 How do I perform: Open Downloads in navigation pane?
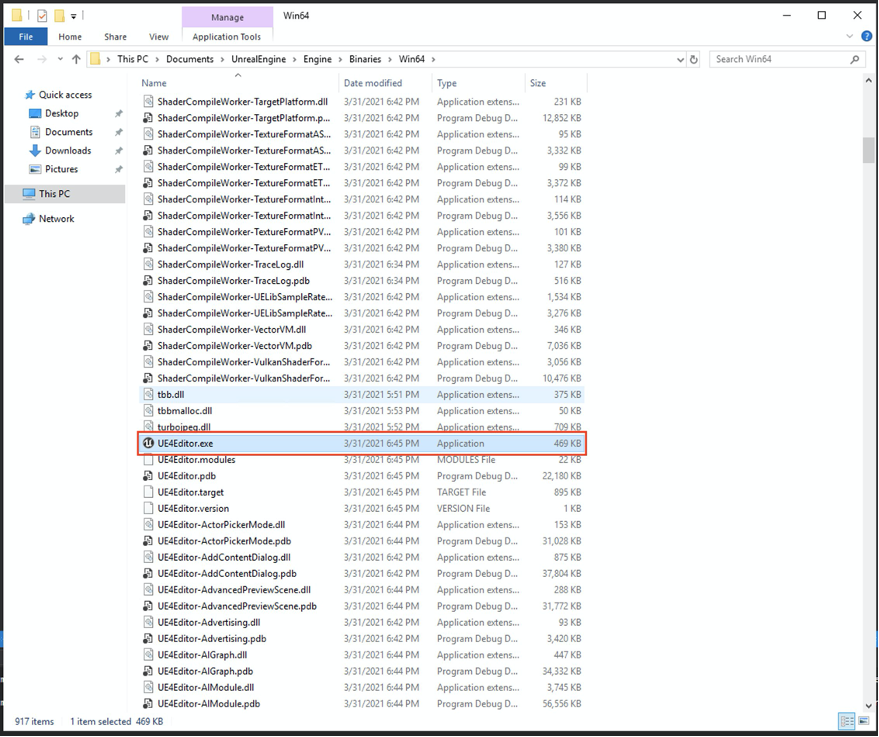point(68,150)
